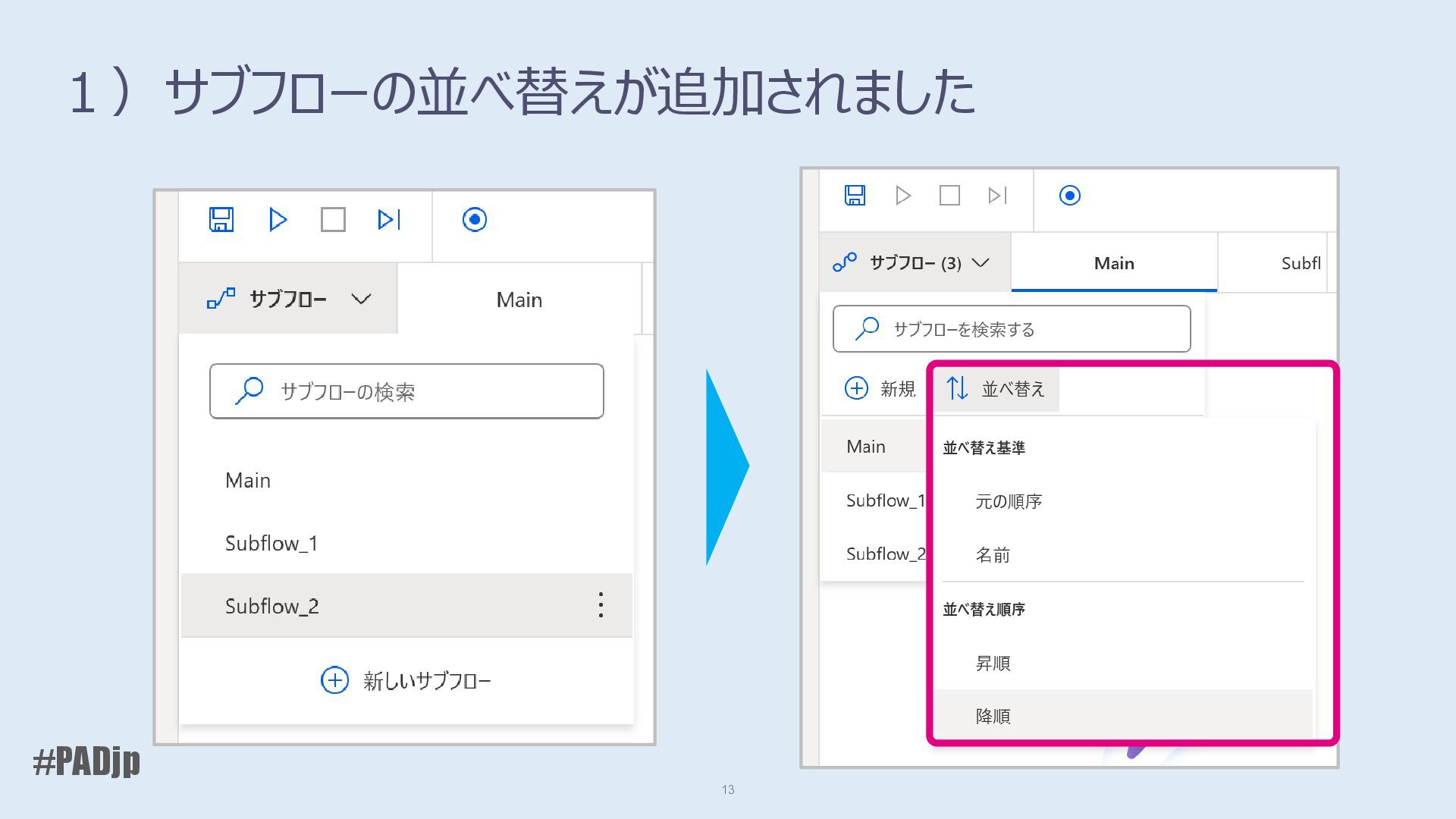Click 新しいサブフロー button
Viewport: 1456px width, 819px height.
[x=406, y=680]
